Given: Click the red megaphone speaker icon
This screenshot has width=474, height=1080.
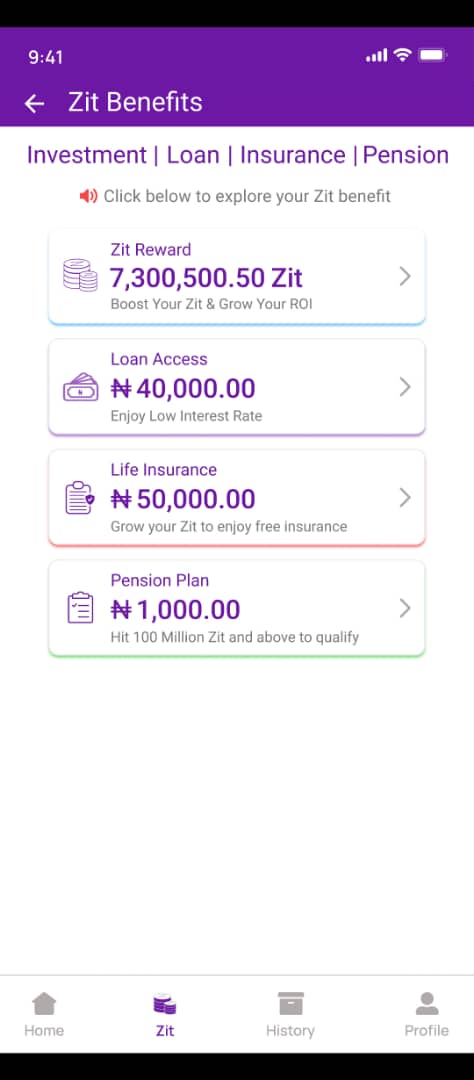Looking at the screenshot, I should tap(88, 196).
